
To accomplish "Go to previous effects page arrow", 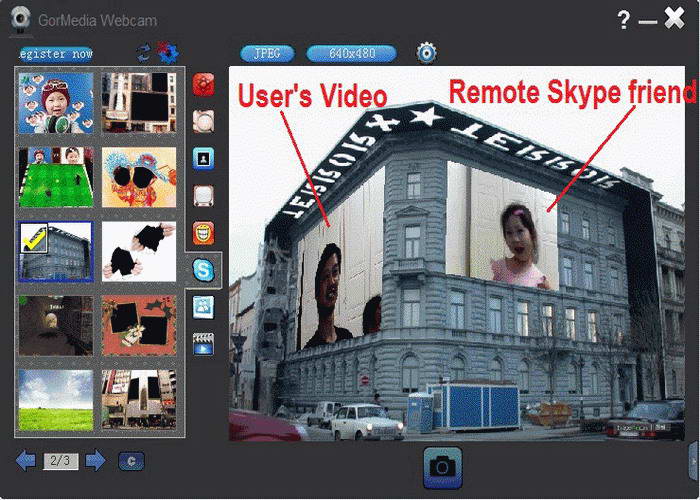I will tap(26, 461).
